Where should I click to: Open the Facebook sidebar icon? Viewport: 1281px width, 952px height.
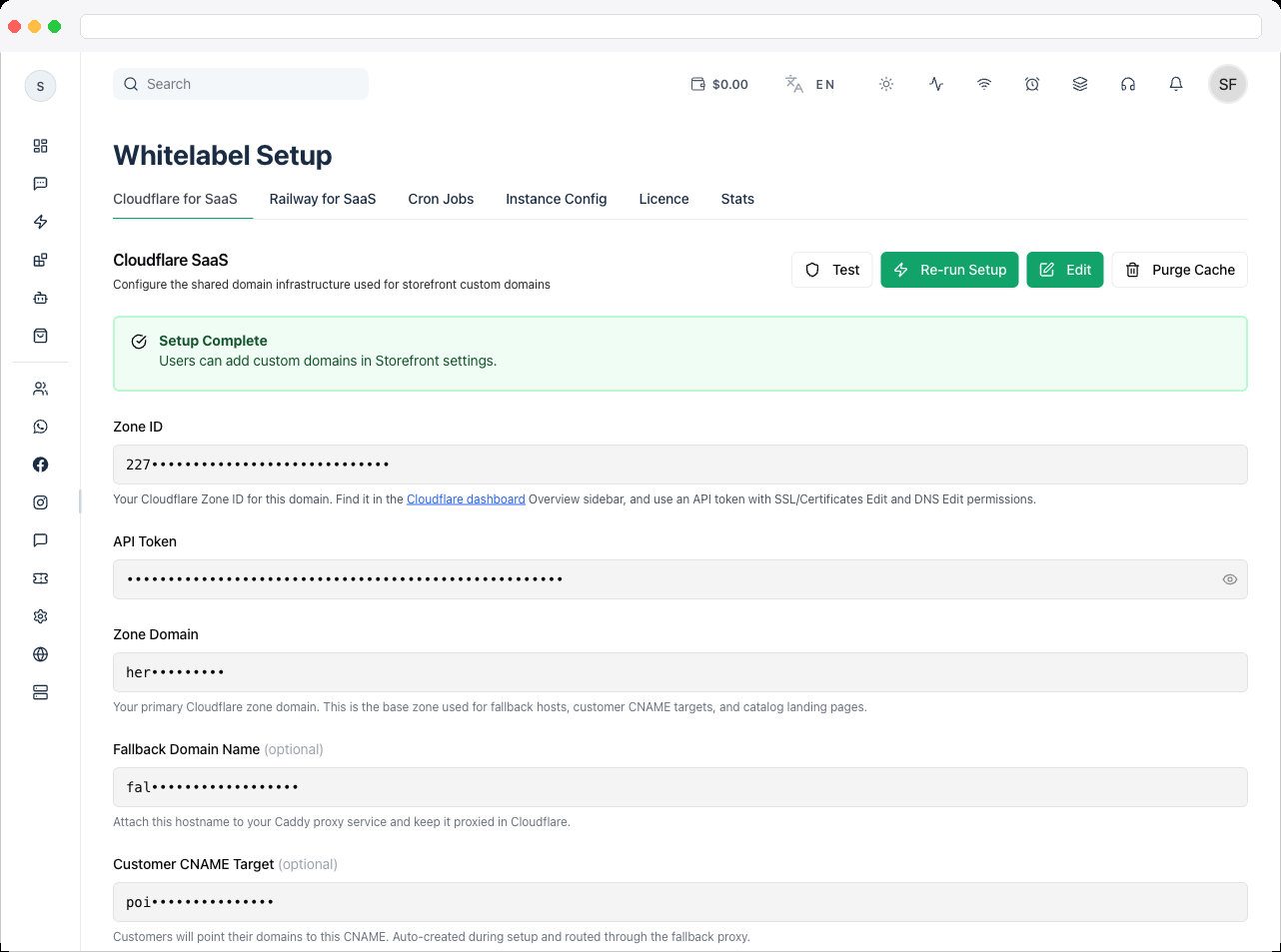pyautogui.click(x=40, y=465)
